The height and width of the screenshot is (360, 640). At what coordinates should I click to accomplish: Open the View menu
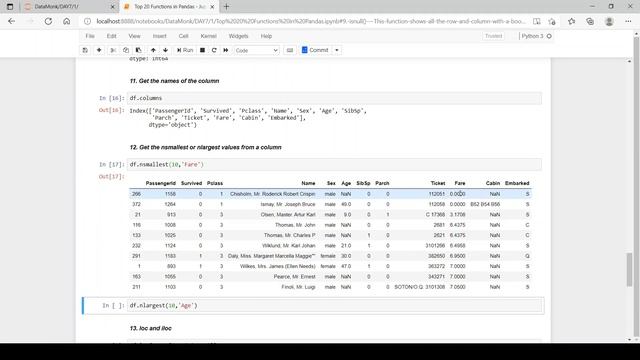tap(134, 36)
